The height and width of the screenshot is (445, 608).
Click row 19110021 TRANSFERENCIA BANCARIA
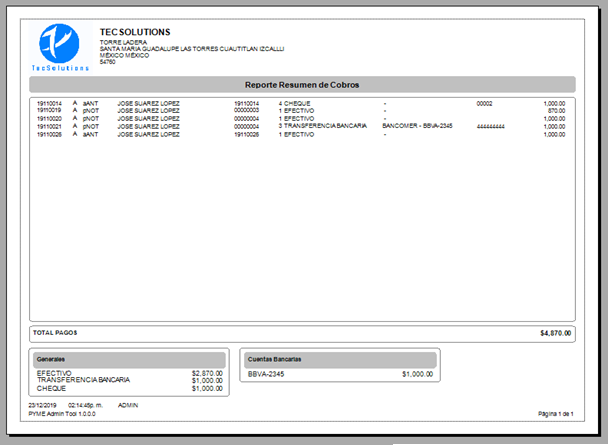300,126
